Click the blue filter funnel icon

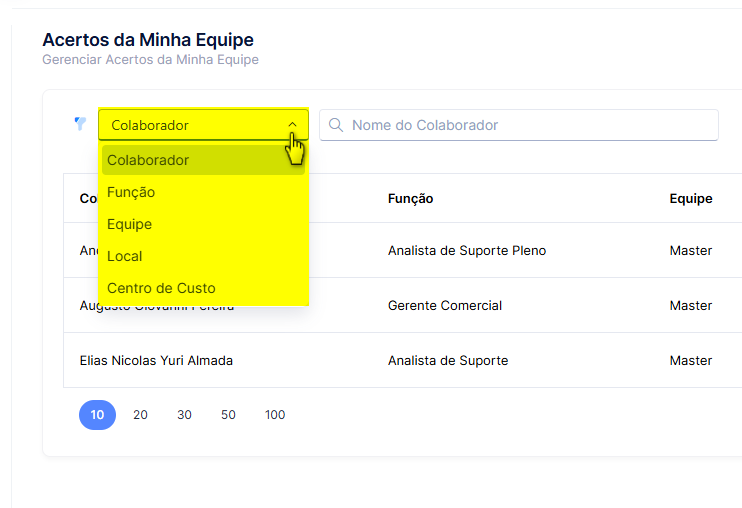click(80, 123)
